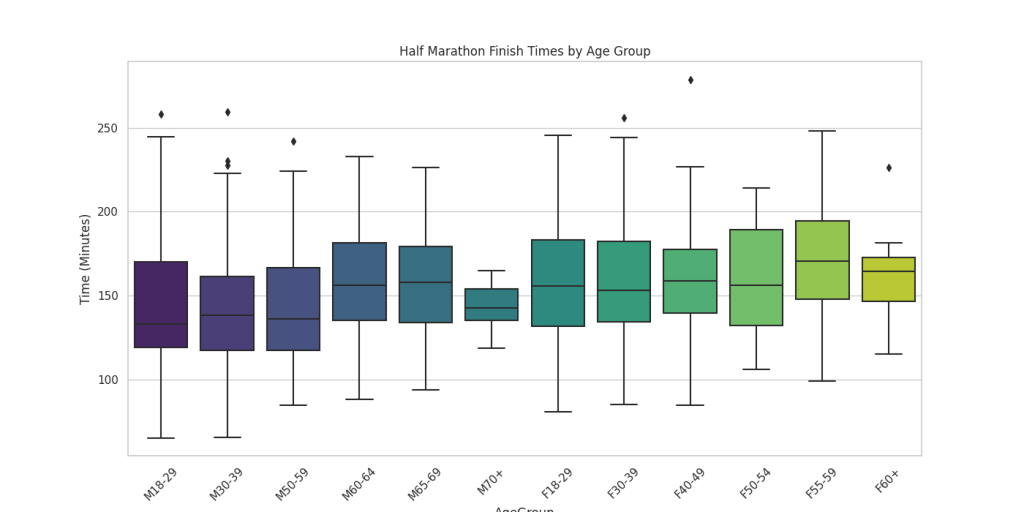Screen dimensions: 1024x512
Task: Select the outlier point above F40-49
Action: pos(690,80)
